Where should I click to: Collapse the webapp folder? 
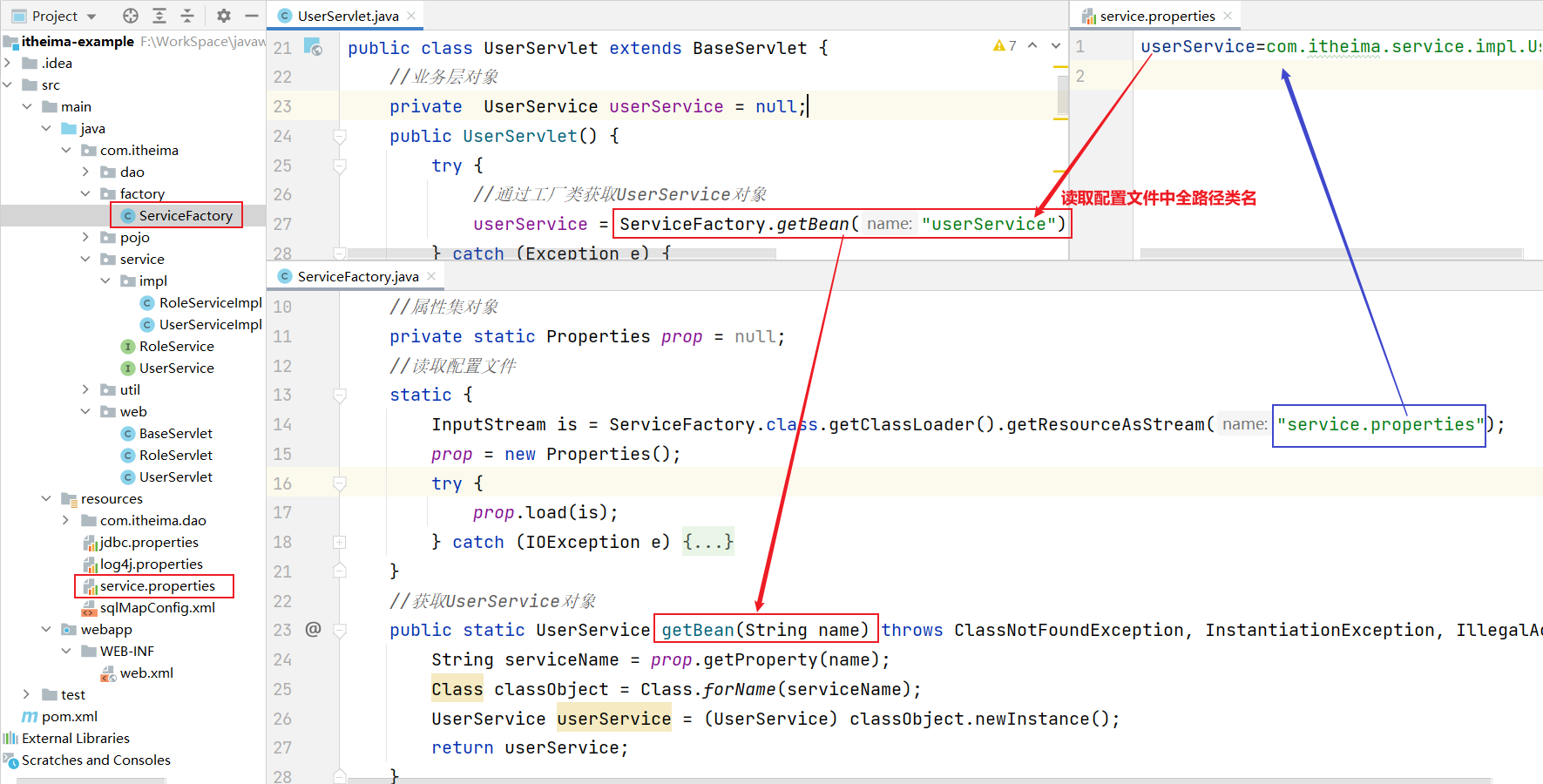[x=46, y=629]
